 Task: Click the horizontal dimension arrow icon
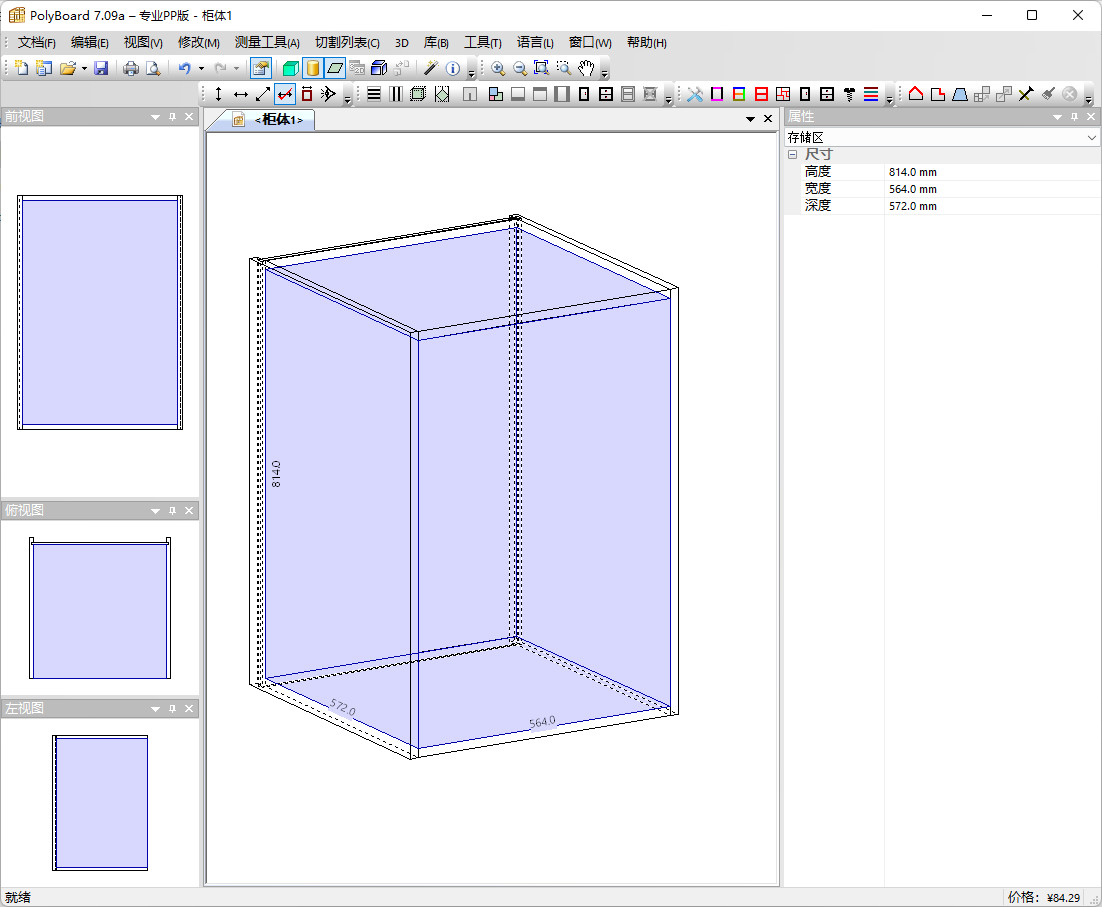coord(241,94)
